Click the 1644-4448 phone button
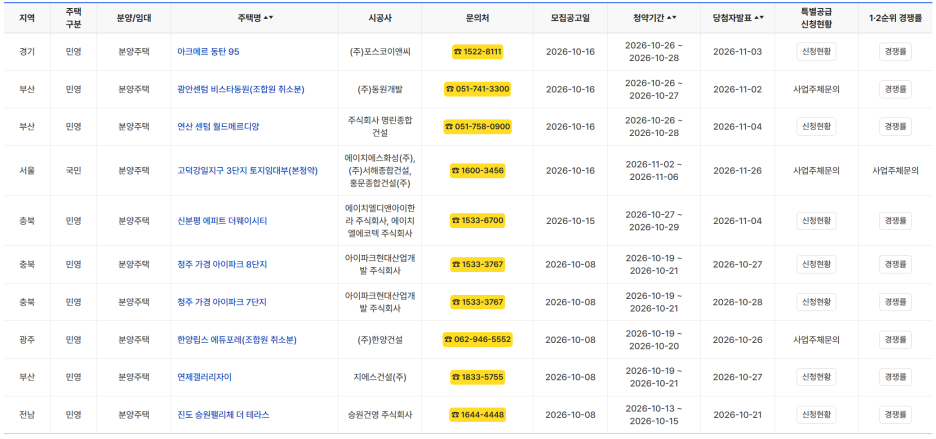 tap(478, 415)
